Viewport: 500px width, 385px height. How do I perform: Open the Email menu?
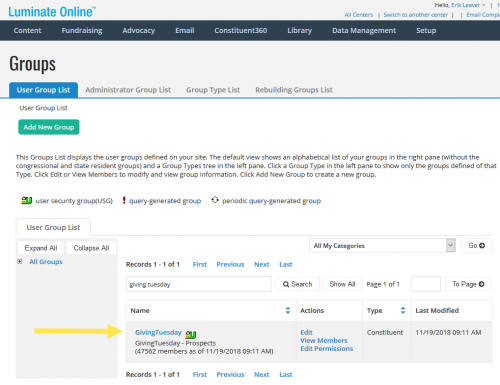coord(185,30)
